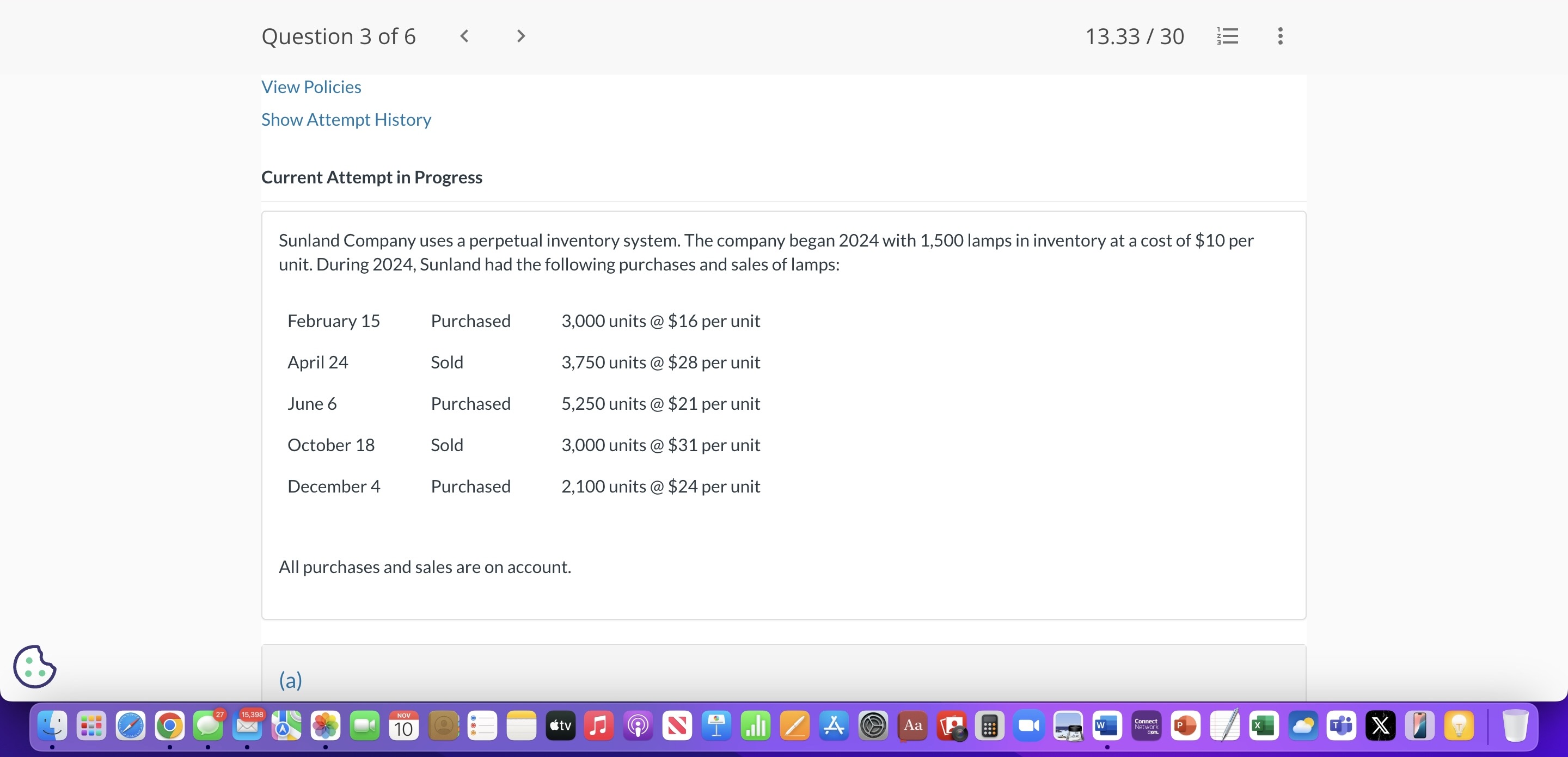Screen dimensions: 1568x757
Task: Open Calculator from the Dock
Action: pyautogui.click(x=989, y=725)
